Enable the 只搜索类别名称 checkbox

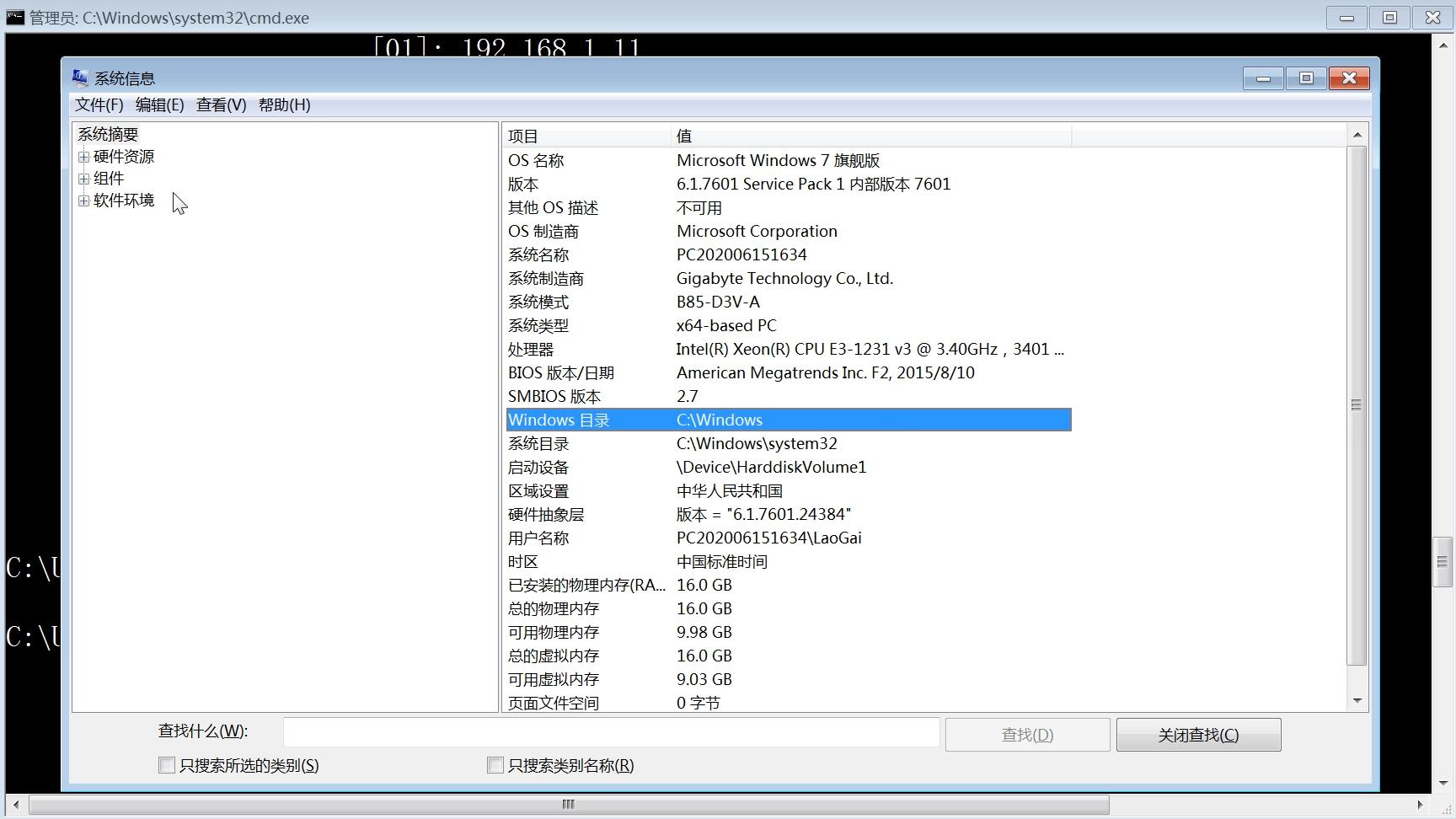coord(495,764)
